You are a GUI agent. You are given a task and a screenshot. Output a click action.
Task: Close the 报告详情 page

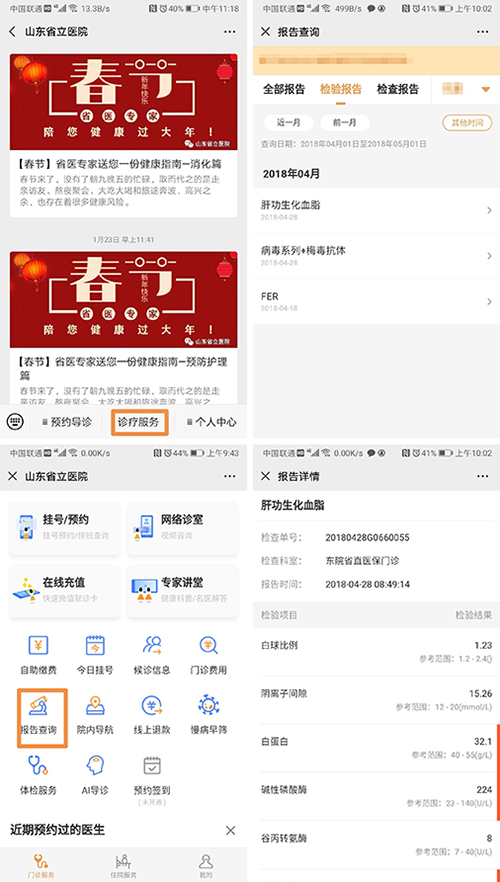click(x=265, y=476)
